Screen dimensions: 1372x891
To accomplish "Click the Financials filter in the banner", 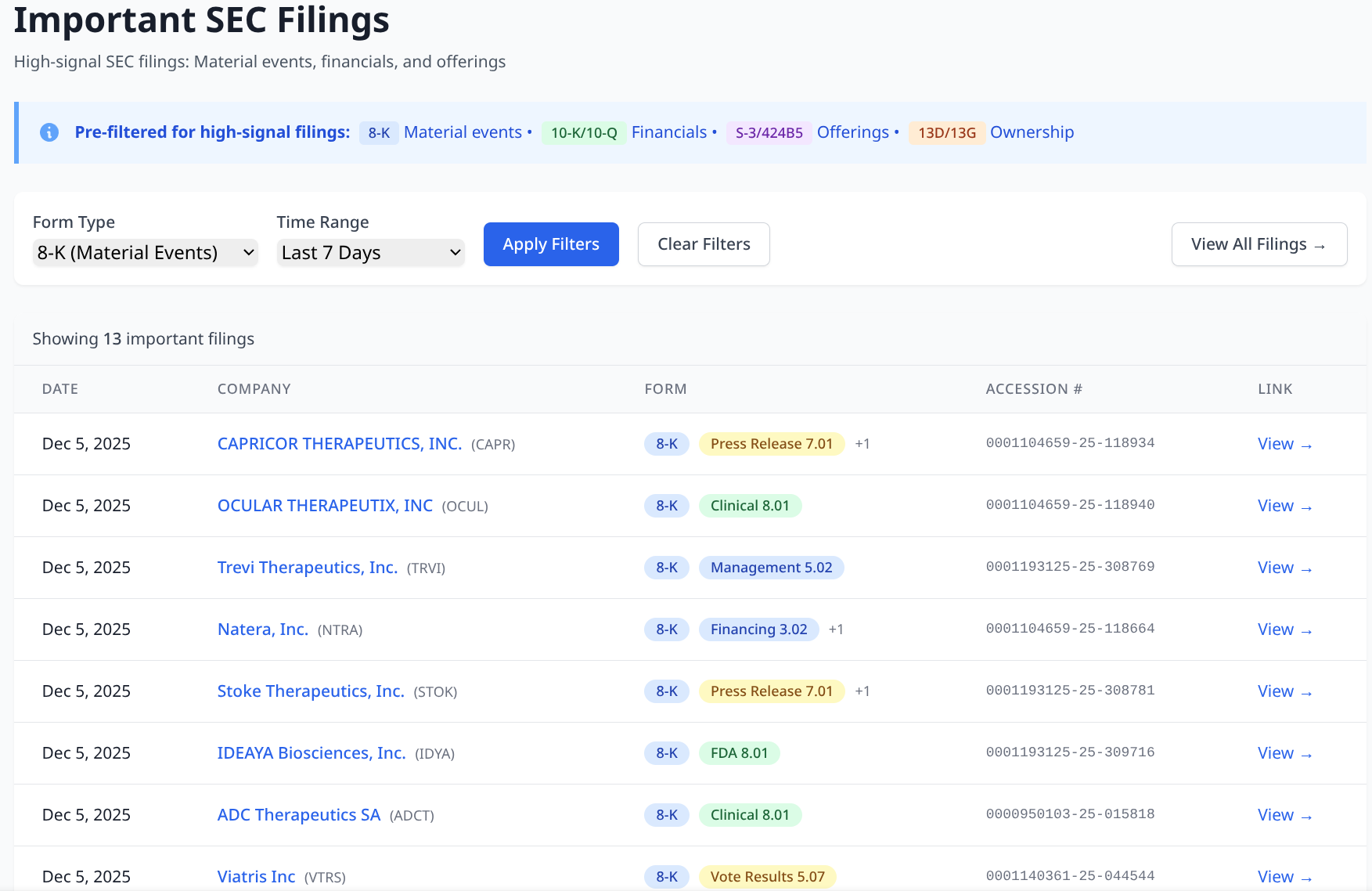I will (x=669, y=132).
